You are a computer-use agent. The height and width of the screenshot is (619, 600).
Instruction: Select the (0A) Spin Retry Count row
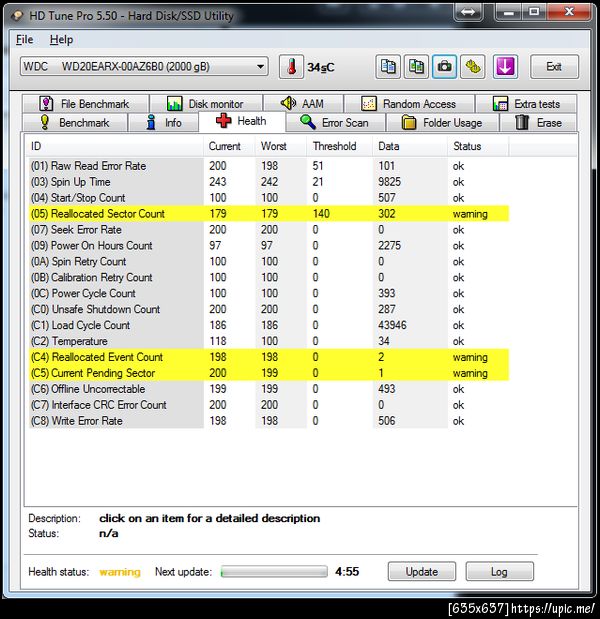(269, 261)
